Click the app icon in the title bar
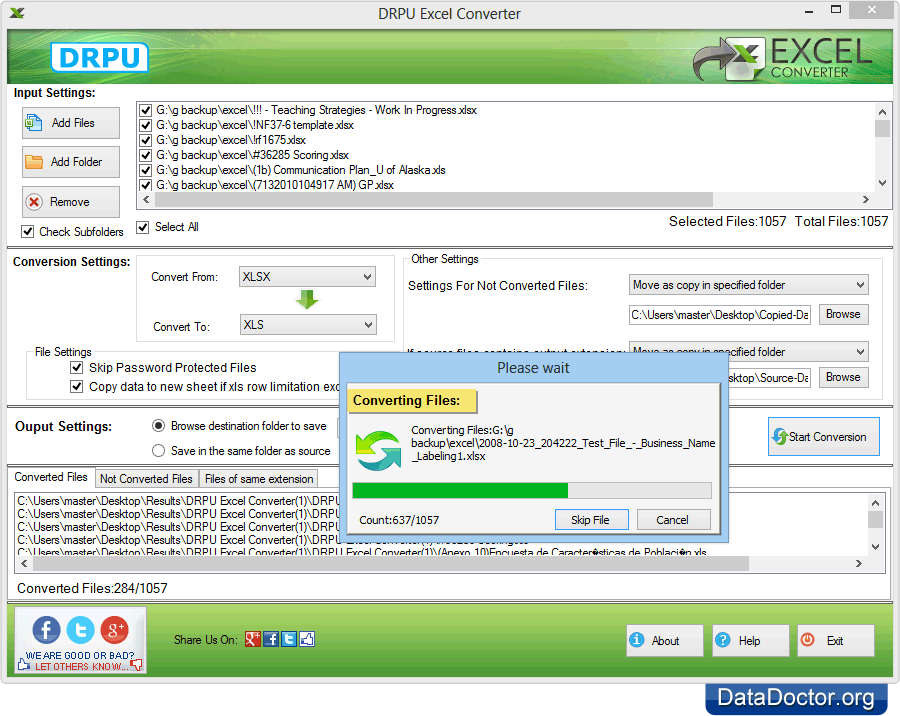Screen dimensions: 900x716 coord(17,13)
